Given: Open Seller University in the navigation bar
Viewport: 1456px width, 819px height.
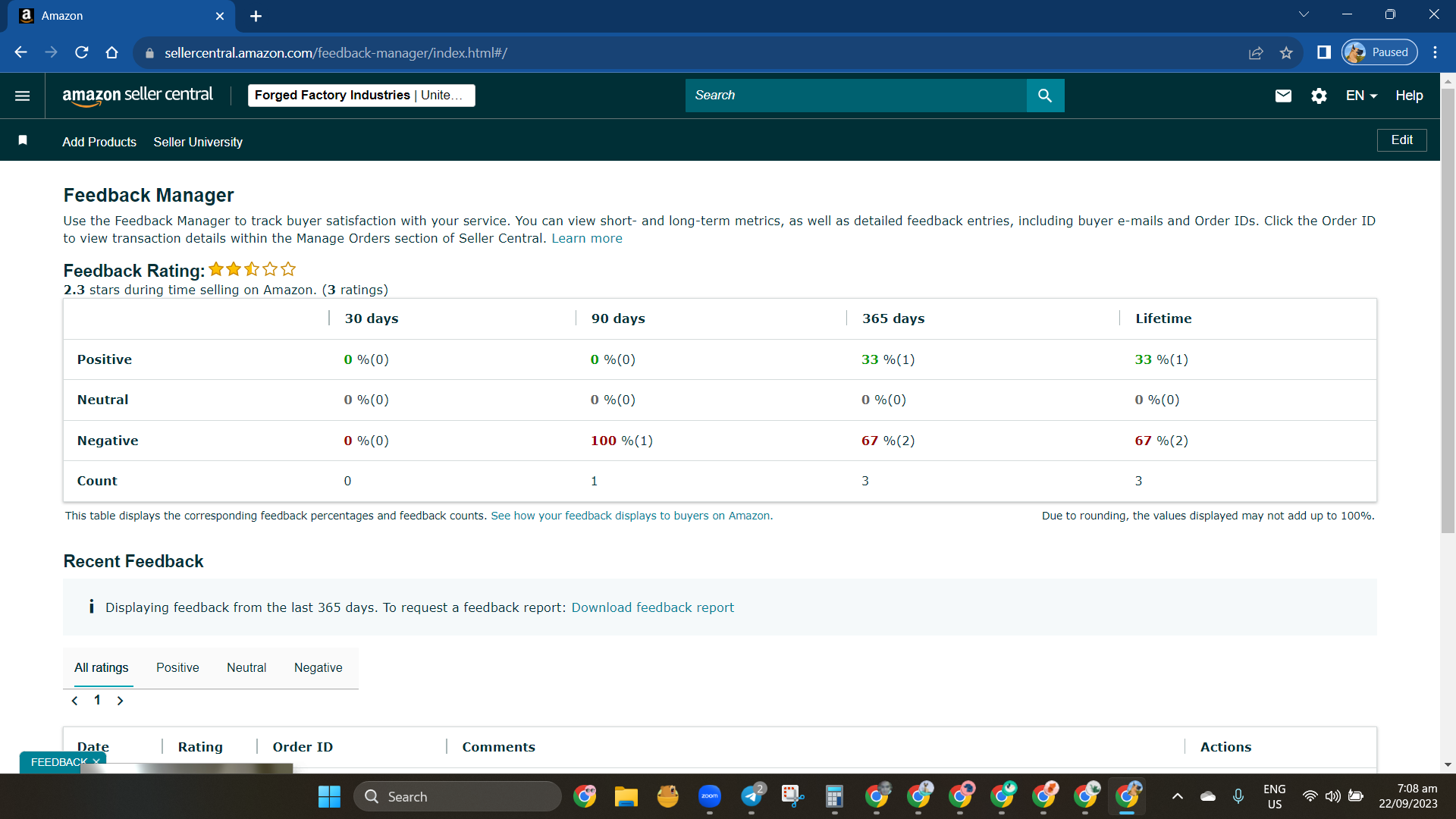Looking at the screenshot, I should pyautogui.click(x=198, y=142).
